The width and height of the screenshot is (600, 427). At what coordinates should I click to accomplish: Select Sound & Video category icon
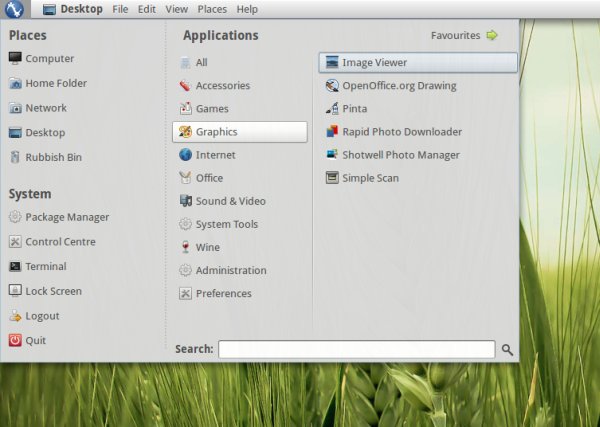[x=185, y=201]
